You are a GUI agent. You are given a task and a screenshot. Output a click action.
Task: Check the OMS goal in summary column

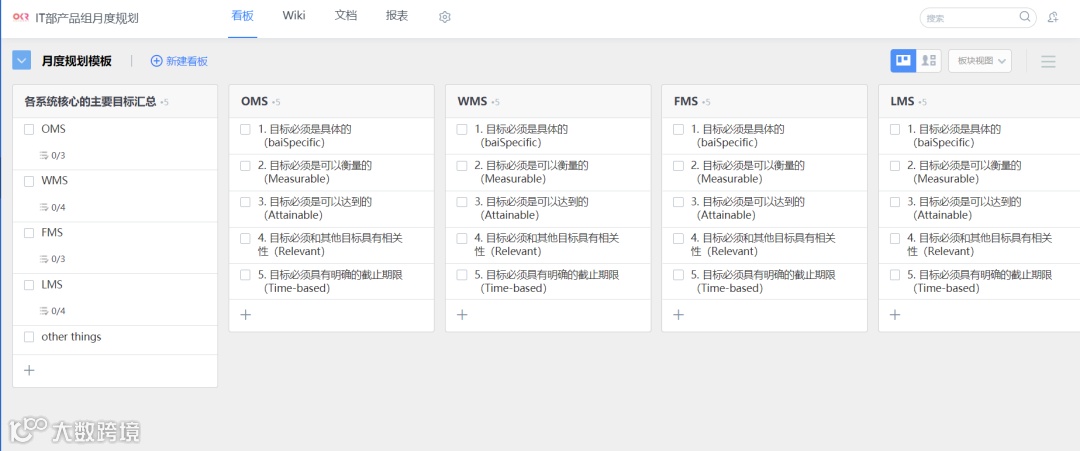29,129
